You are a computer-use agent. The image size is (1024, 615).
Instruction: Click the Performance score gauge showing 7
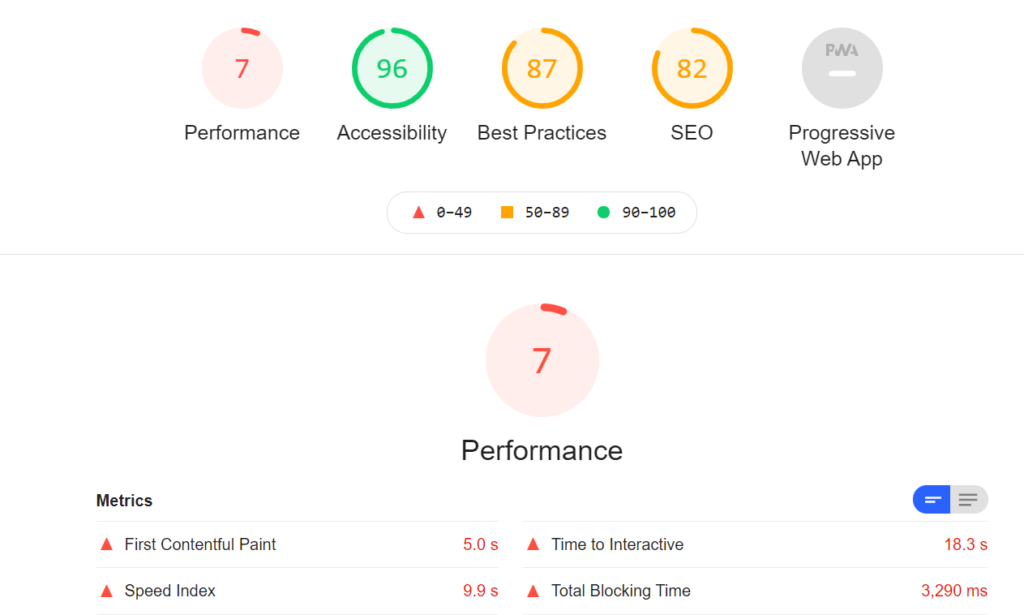click(242, 68)
